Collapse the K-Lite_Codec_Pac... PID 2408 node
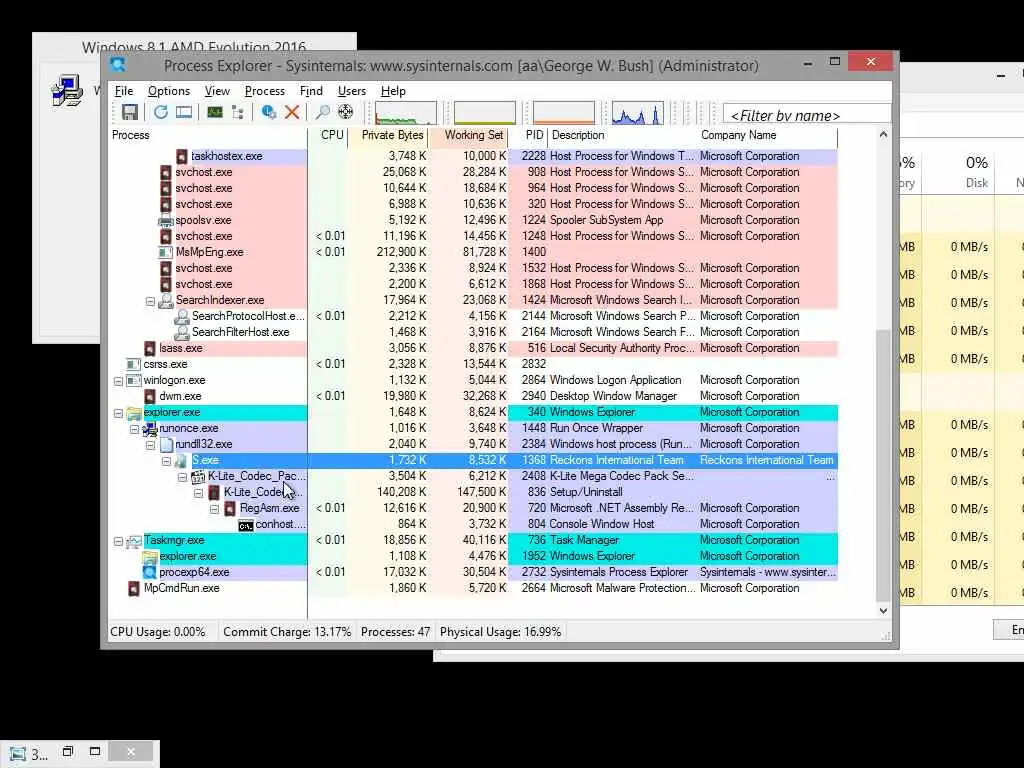 coord(182,477)
